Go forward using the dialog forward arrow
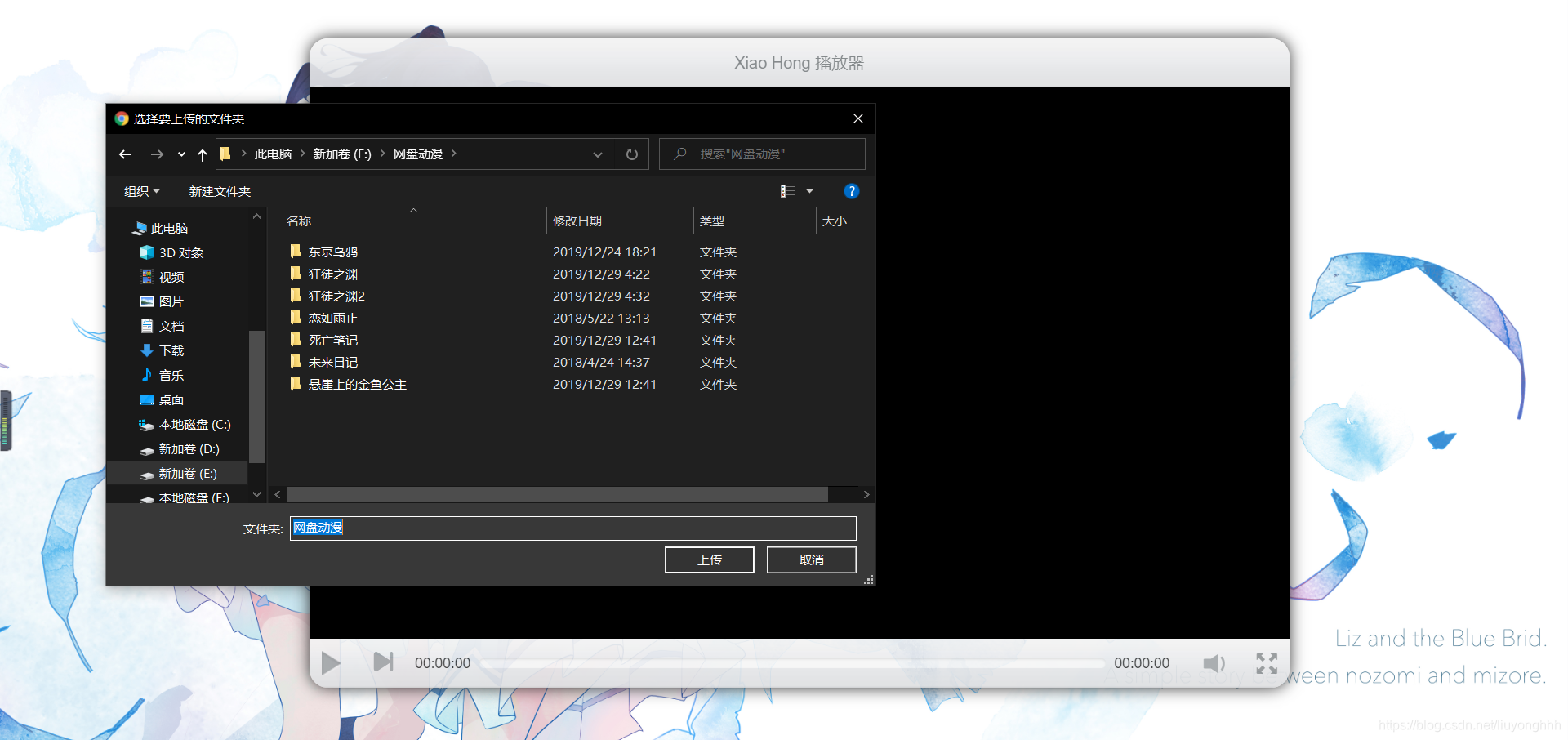The image size is (1568, 740). [x=157, y=154]
